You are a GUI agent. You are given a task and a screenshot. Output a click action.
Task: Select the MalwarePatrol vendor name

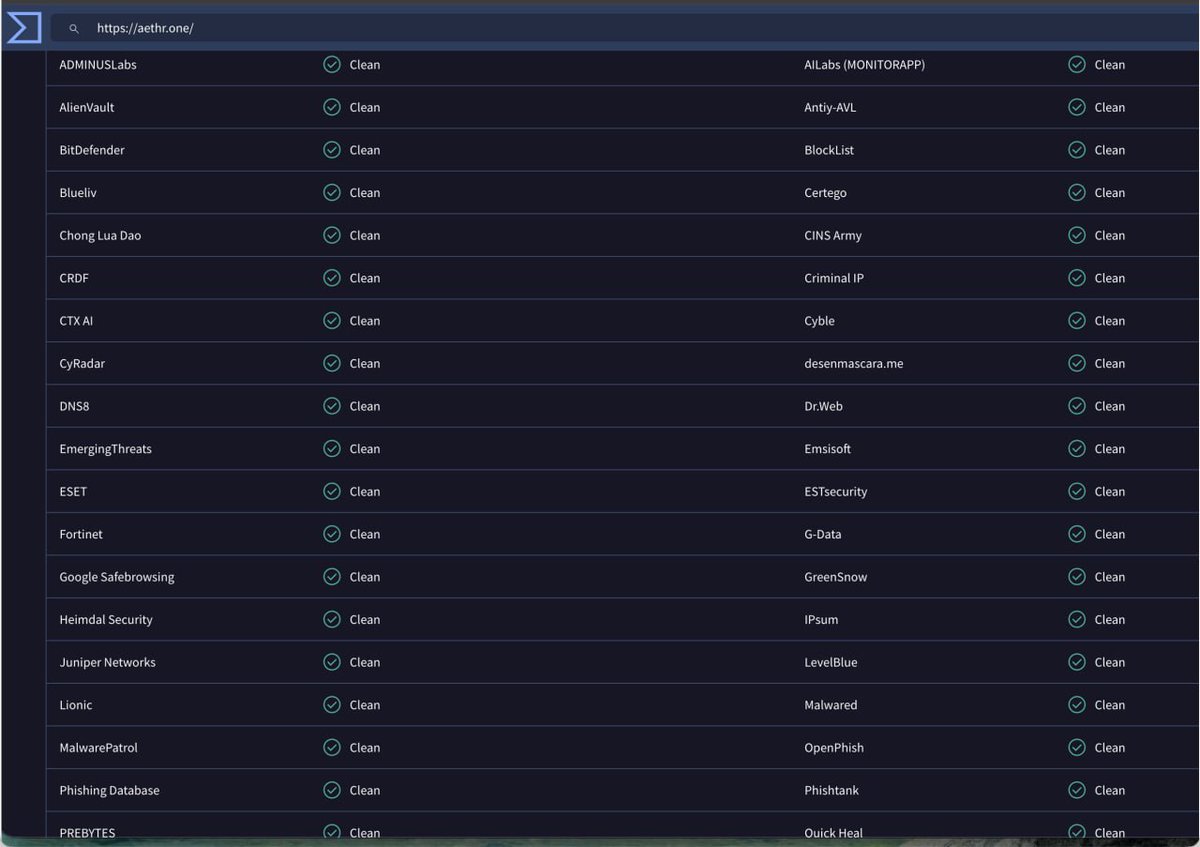point(99,748)
